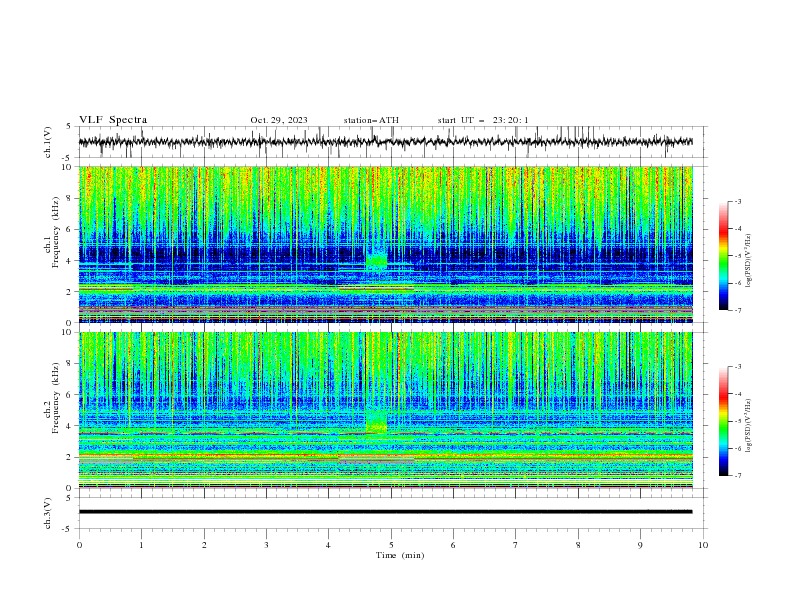Click the green burst near 4 kHz in ch.2 spectrogram
The width and height of the screenshot is (792, 612).
point(376,422)
